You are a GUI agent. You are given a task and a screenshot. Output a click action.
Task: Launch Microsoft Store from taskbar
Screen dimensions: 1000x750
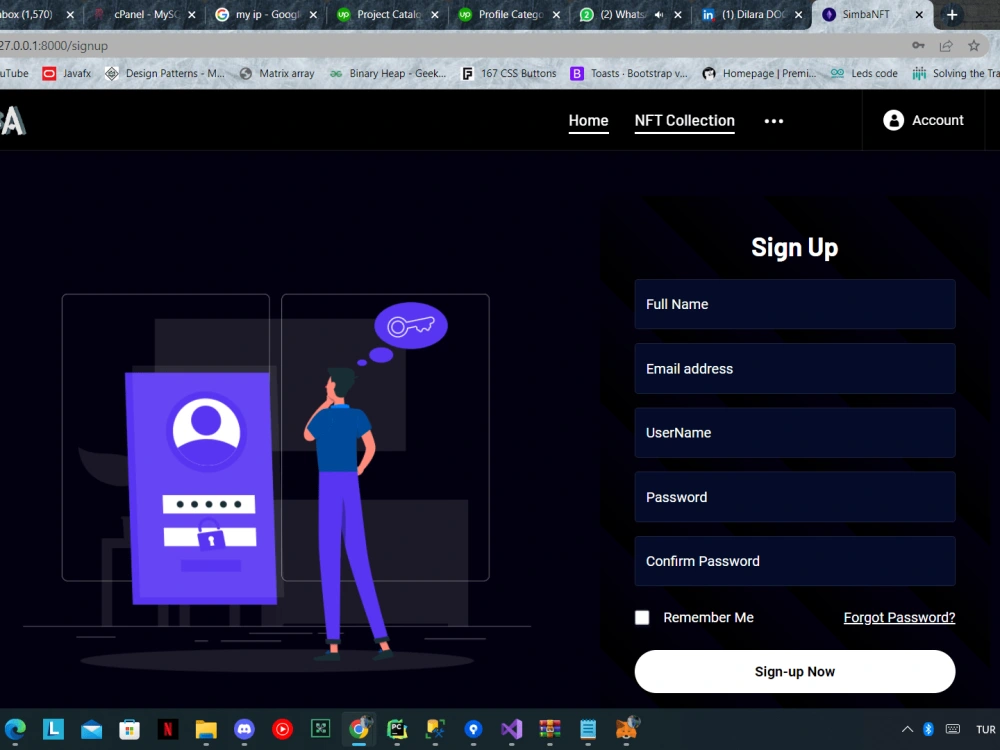(x=129, y=728)
